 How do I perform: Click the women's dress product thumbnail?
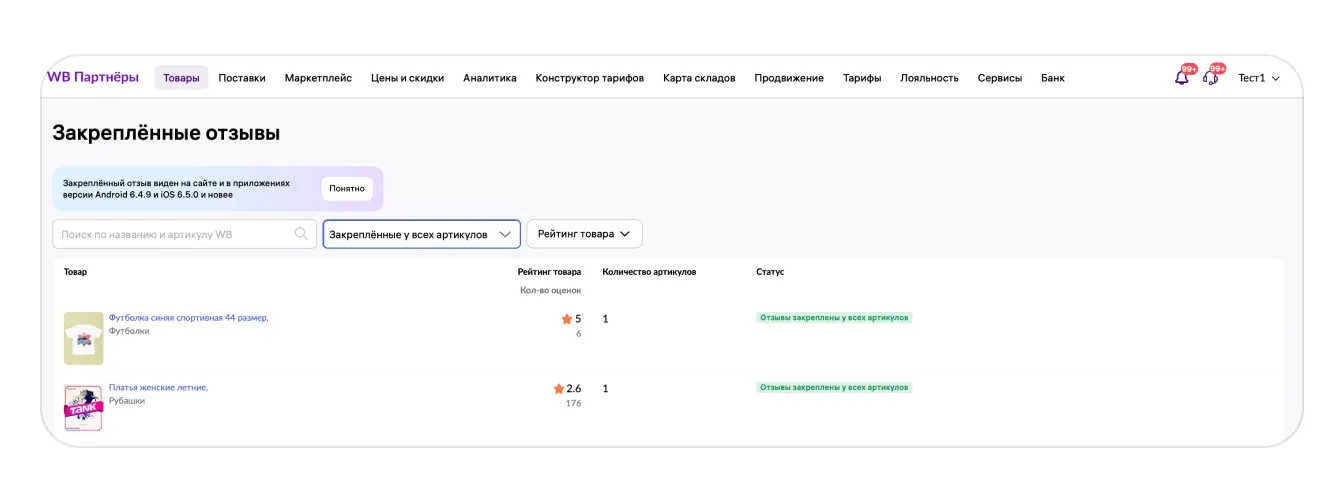[83, 407]
